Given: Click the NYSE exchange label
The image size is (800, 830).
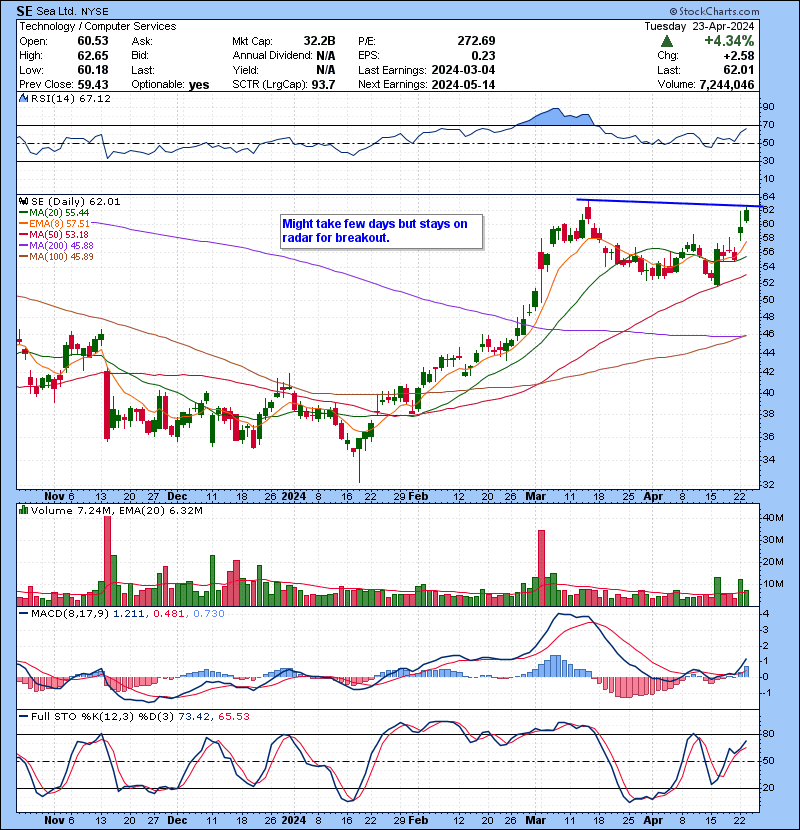Looking at the screenshot, I should point(95,12).
